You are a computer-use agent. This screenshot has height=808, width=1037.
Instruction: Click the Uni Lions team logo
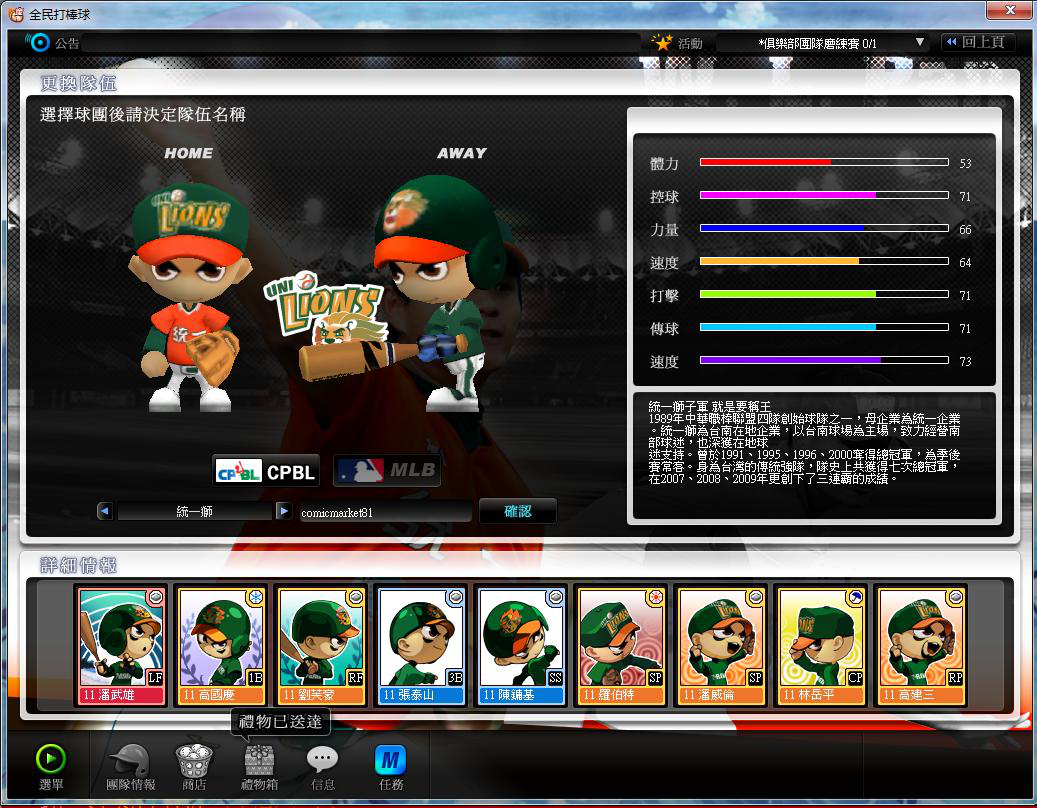click(324, 307)
